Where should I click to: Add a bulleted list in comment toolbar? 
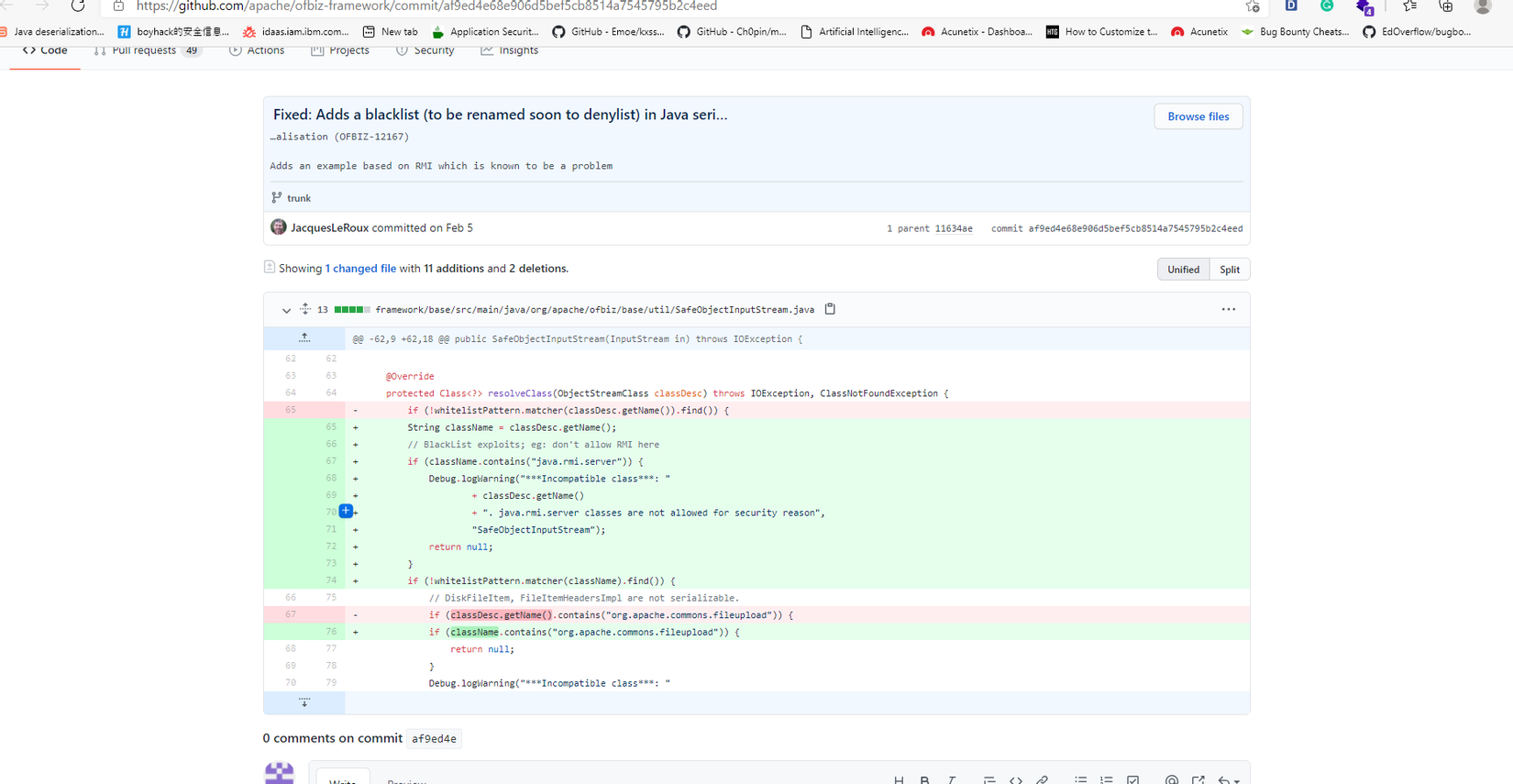coord(1081,780)
